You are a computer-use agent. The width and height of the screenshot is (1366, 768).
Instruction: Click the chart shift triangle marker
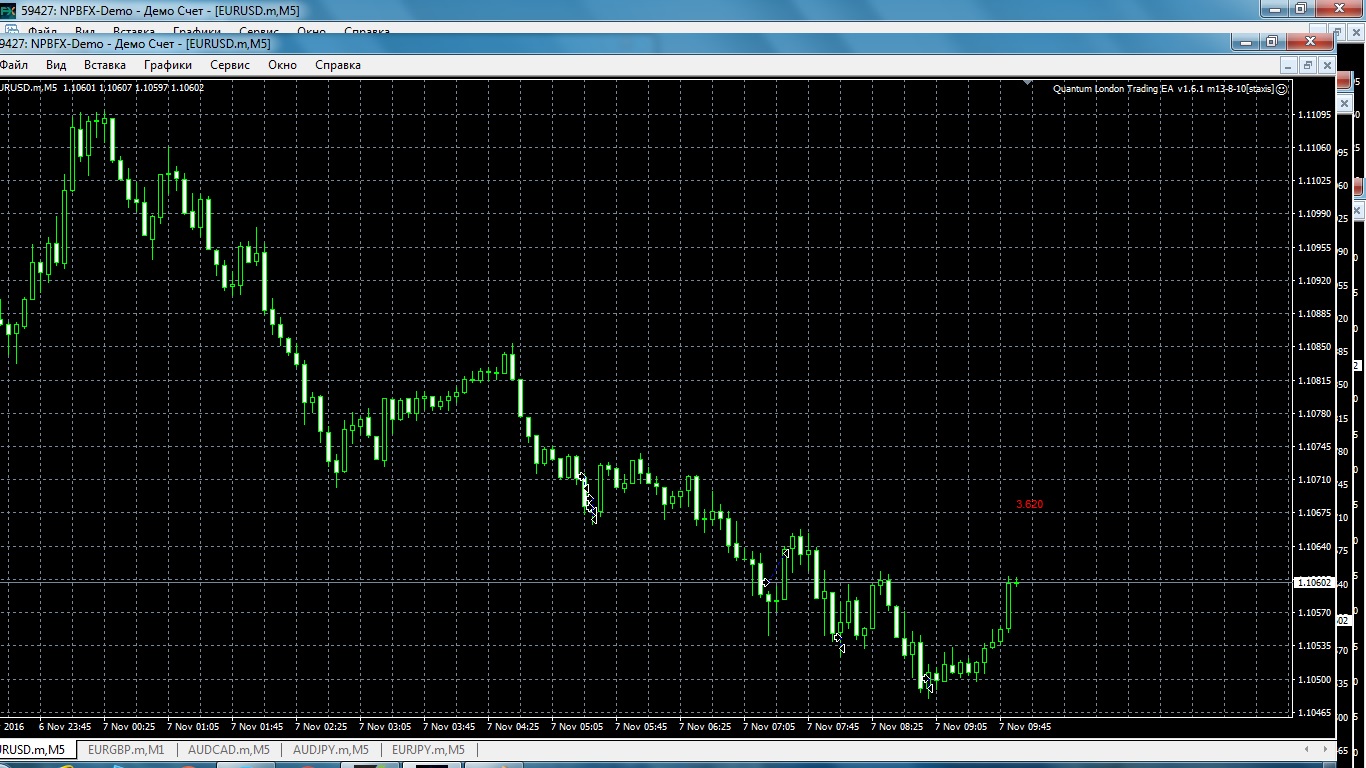[1029, 84]
